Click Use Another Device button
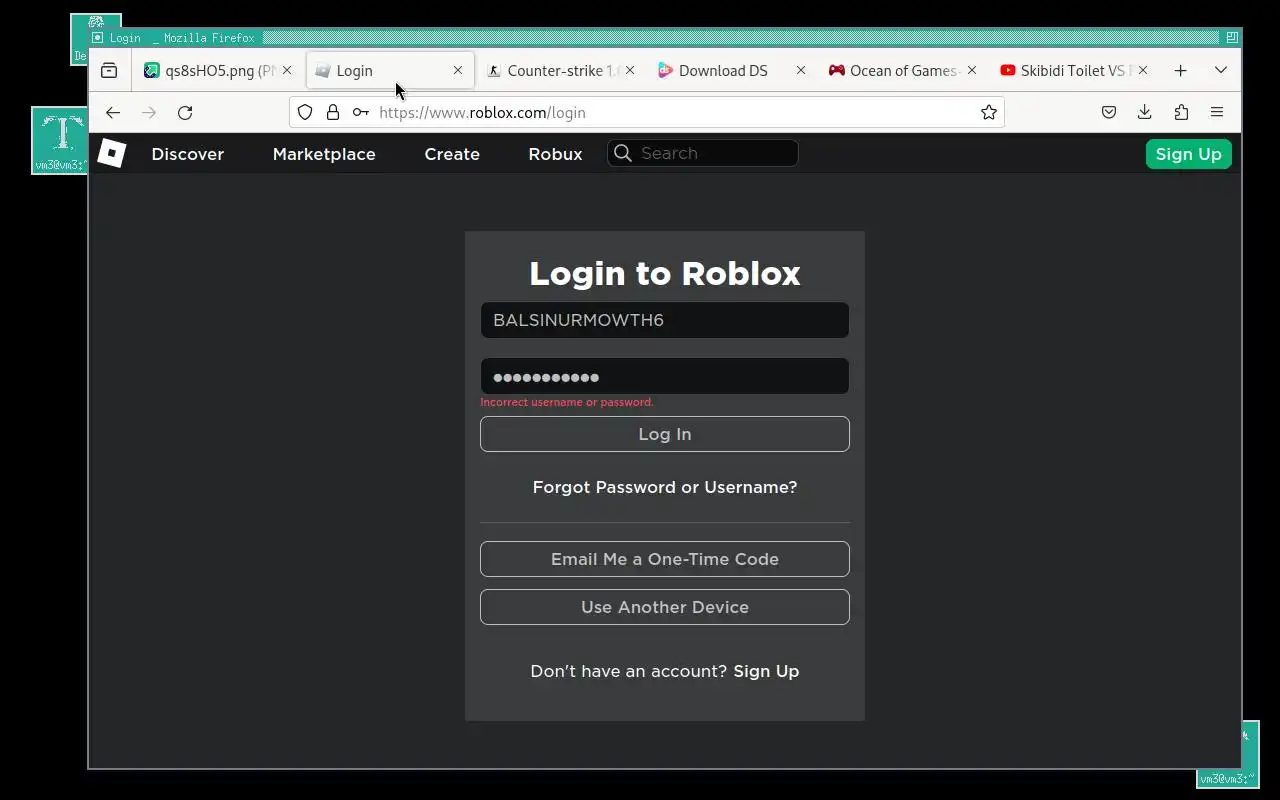1280x800 pixels. tap(665, 607)
